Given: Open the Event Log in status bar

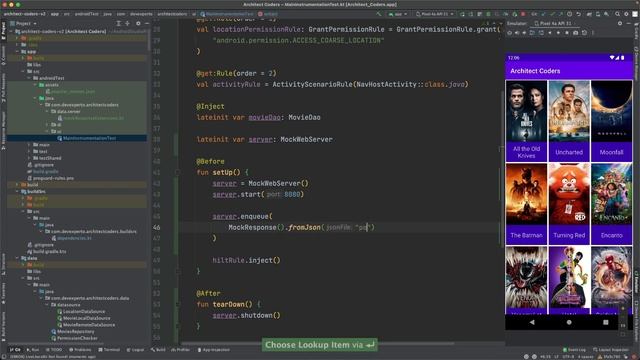Looking at the screenshot, I should (574, 350).
